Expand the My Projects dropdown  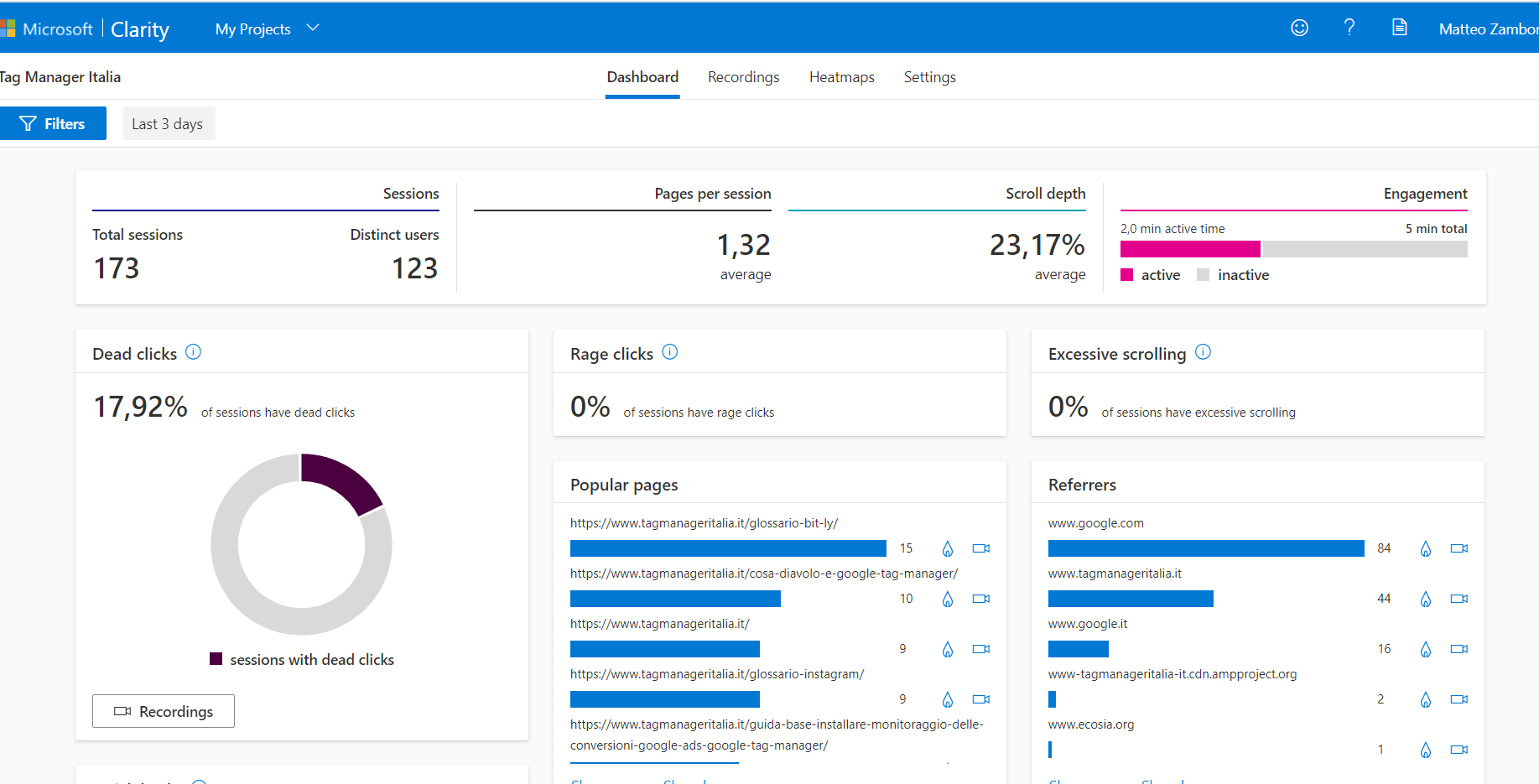point(267,29)
